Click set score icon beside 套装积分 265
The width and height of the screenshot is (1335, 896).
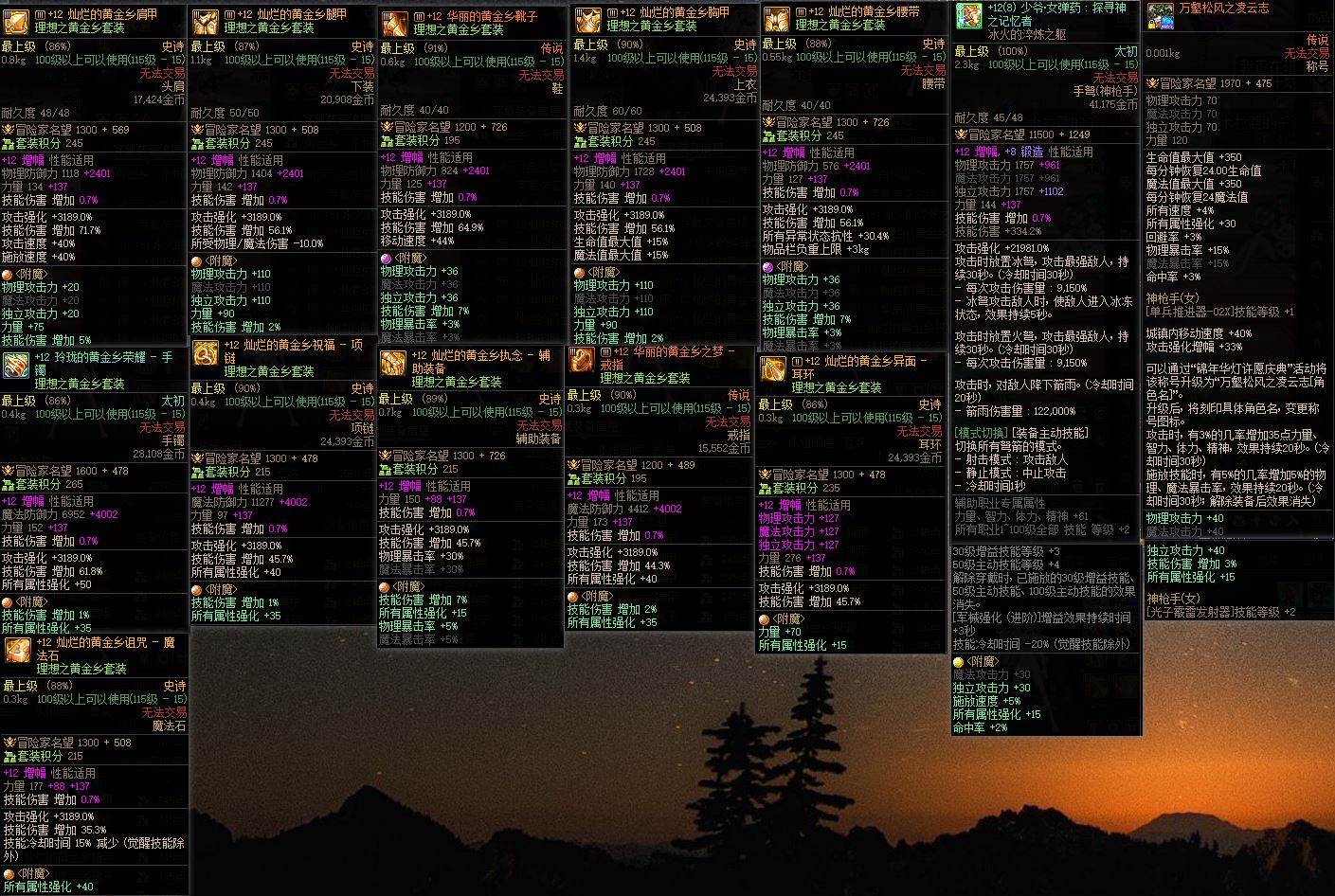click(8, 484)
